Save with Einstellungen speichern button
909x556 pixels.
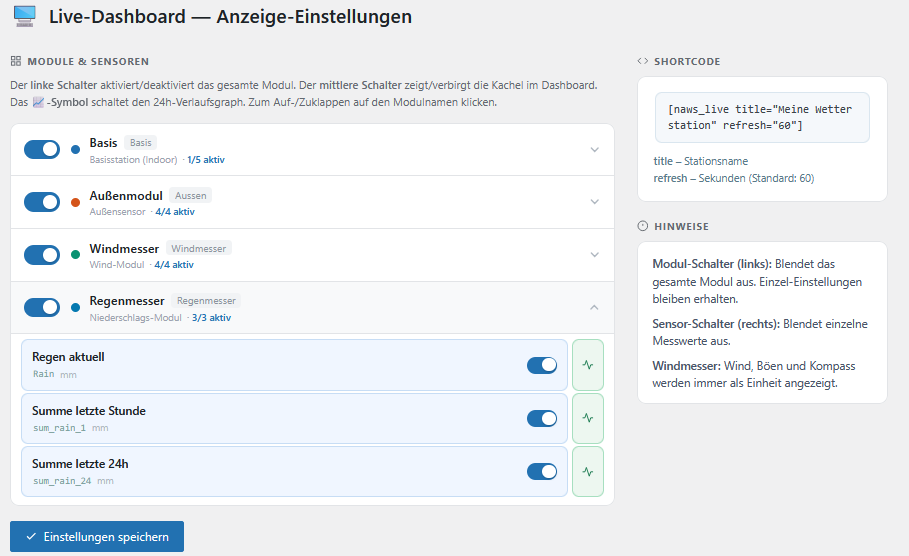tap(97, 537)
